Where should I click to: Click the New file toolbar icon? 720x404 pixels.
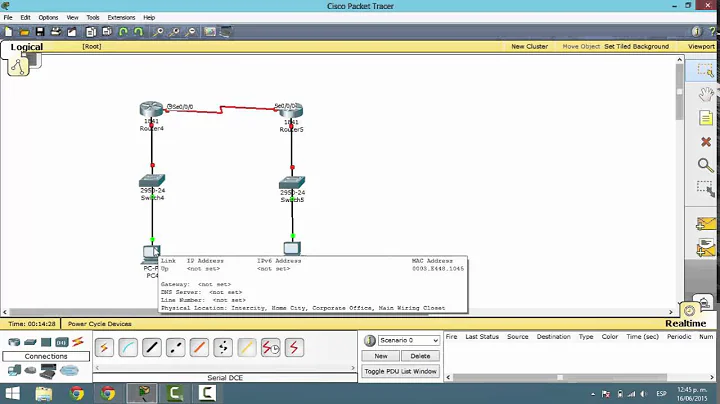coord(9,32)
